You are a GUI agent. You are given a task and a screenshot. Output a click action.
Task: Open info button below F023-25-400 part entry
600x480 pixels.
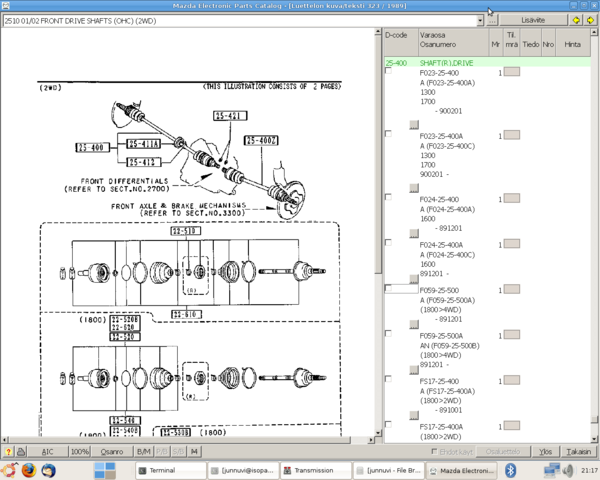click(x=414, y=124)
